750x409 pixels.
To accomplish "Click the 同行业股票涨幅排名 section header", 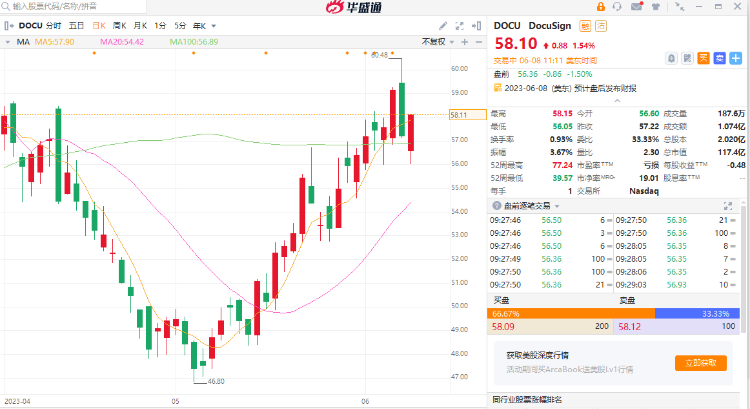I will point(527,399).
